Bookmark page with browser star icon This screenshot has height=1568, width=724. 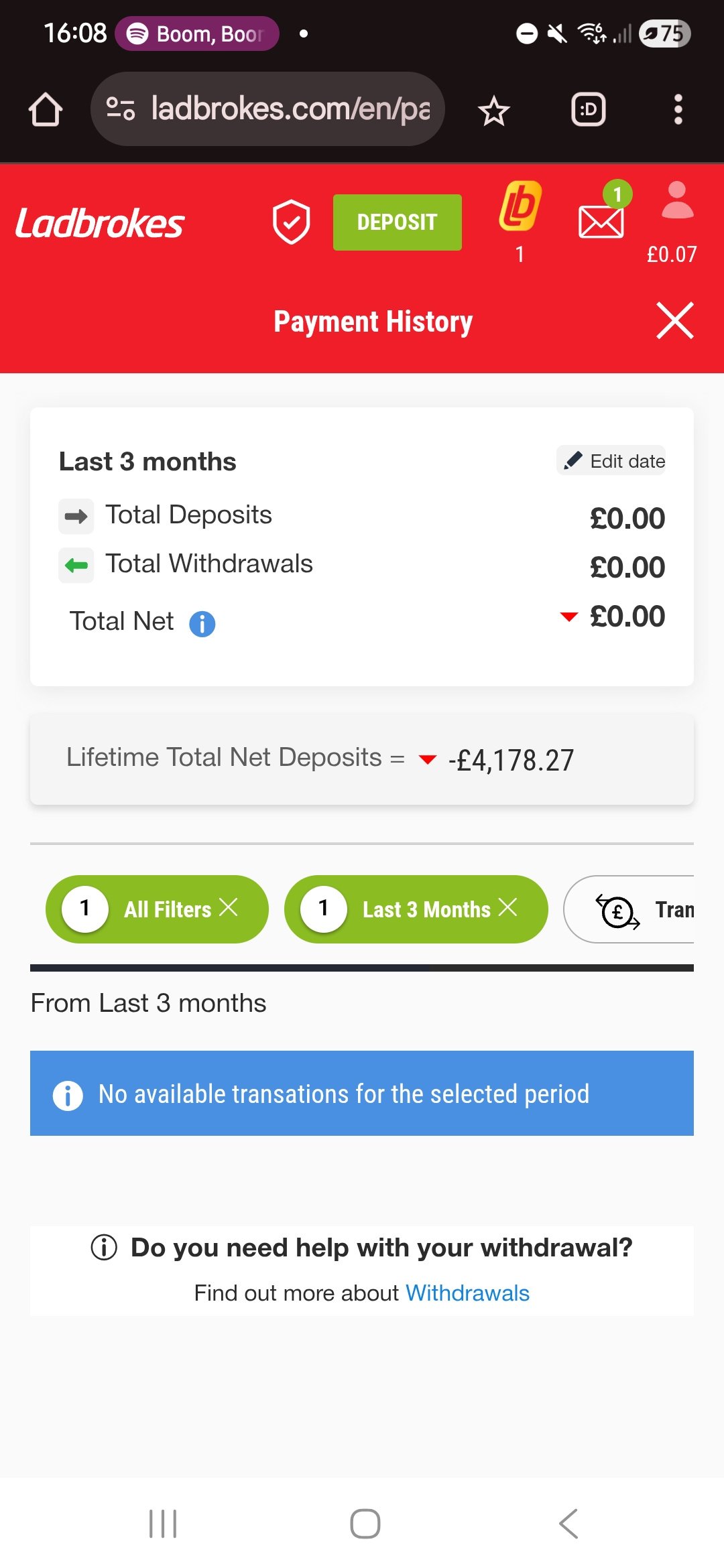coord(494,110)
